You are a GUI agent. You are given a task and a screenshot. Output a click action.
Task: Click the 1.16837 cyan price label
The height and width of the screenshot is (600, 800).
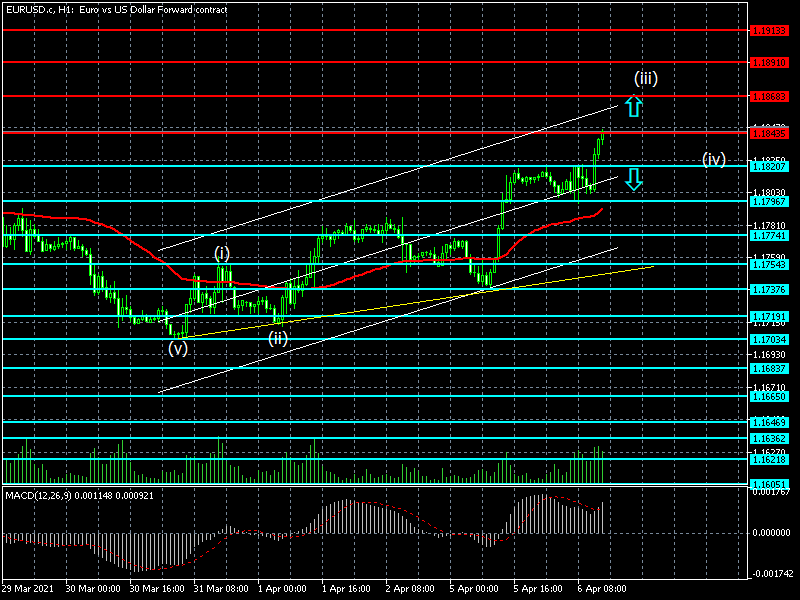pos(769,368)
